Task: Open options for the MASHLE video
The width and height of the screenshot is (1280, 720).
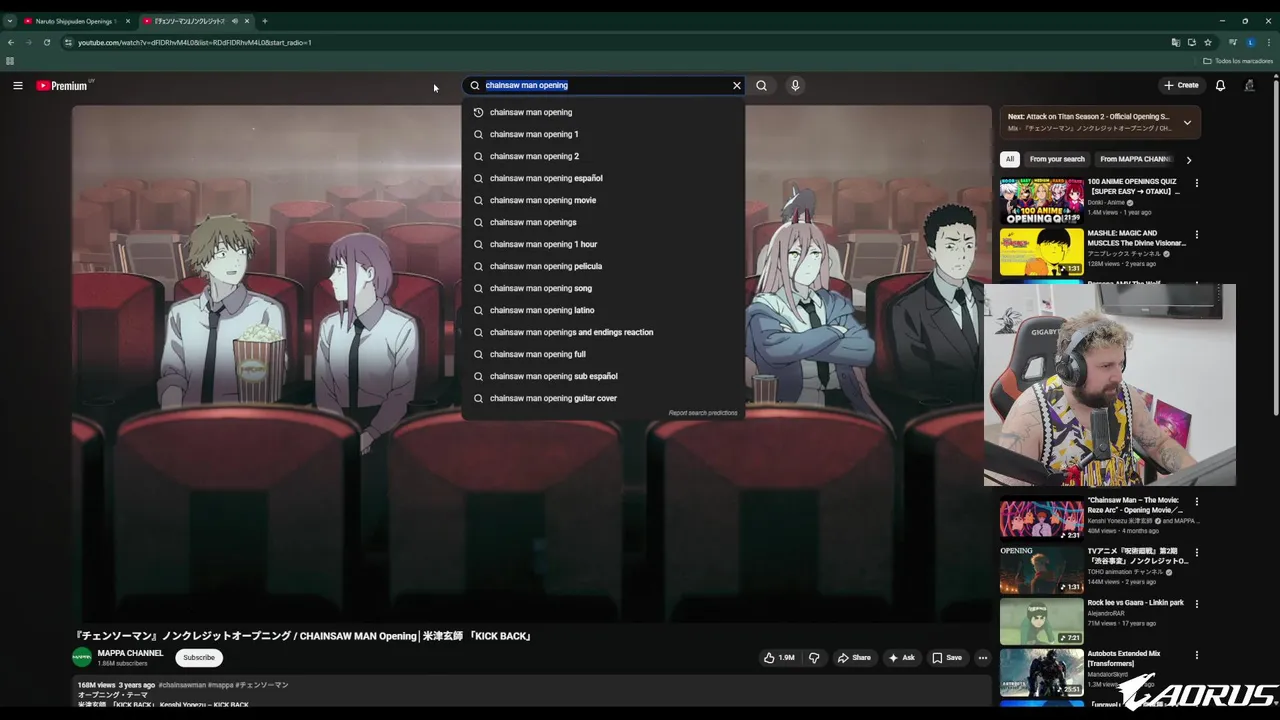Action: (x=1197, y=235)
